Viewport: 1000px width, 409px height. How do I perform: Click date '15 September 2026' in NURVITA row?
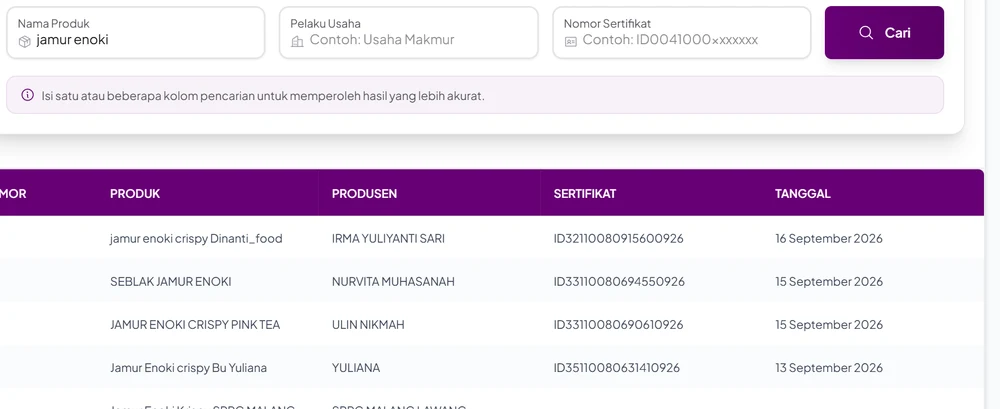point(829,281)
